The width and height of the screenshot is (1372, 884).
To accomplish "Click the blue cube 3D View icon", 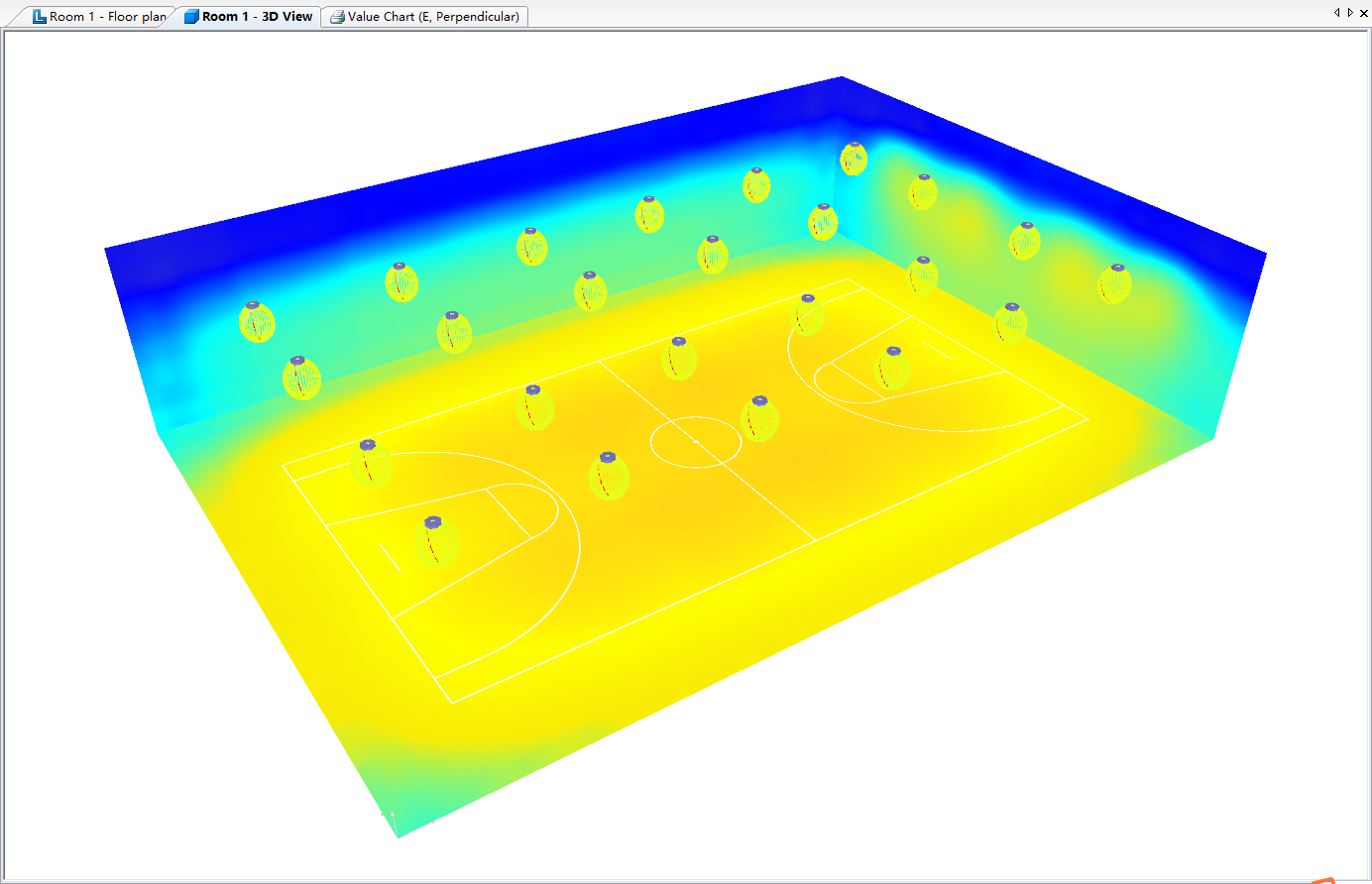I will pos(191,17).
